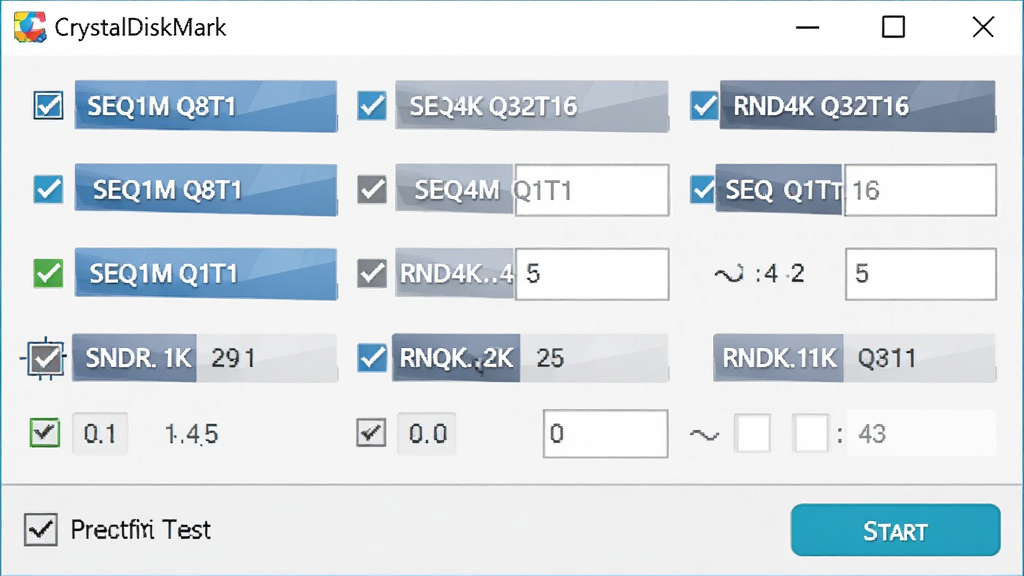Close the CrystalDiskMark window
The image size is (1024, 576).
pyautogui.click(x=983, y=27)
